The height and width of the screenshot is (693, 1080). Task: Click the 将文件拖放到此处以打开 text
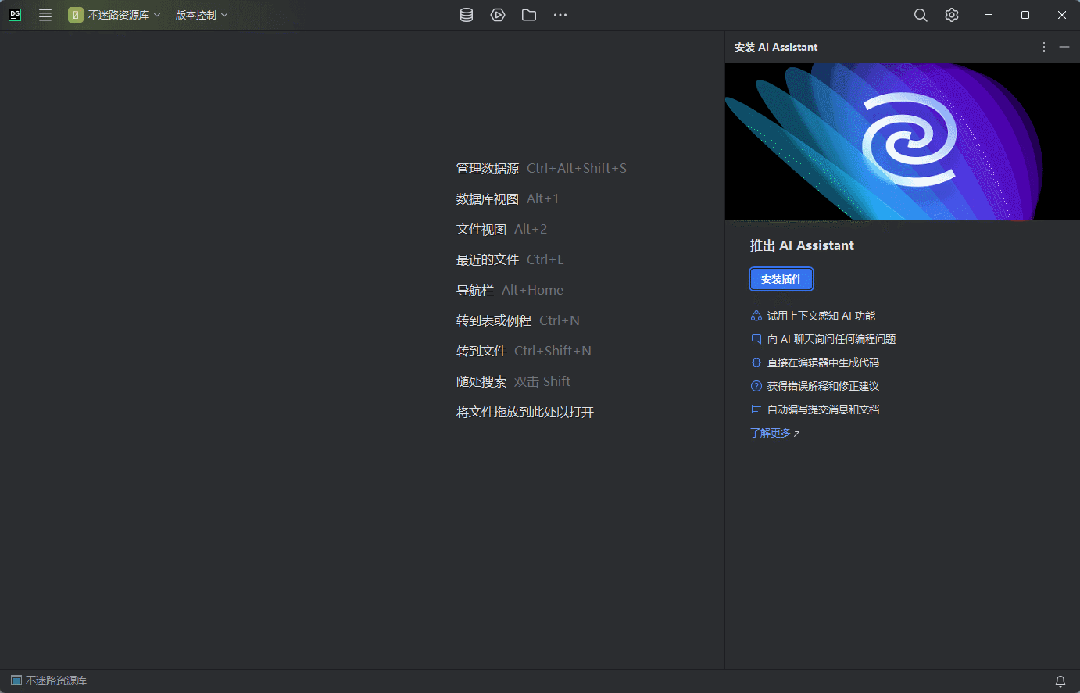525,412
